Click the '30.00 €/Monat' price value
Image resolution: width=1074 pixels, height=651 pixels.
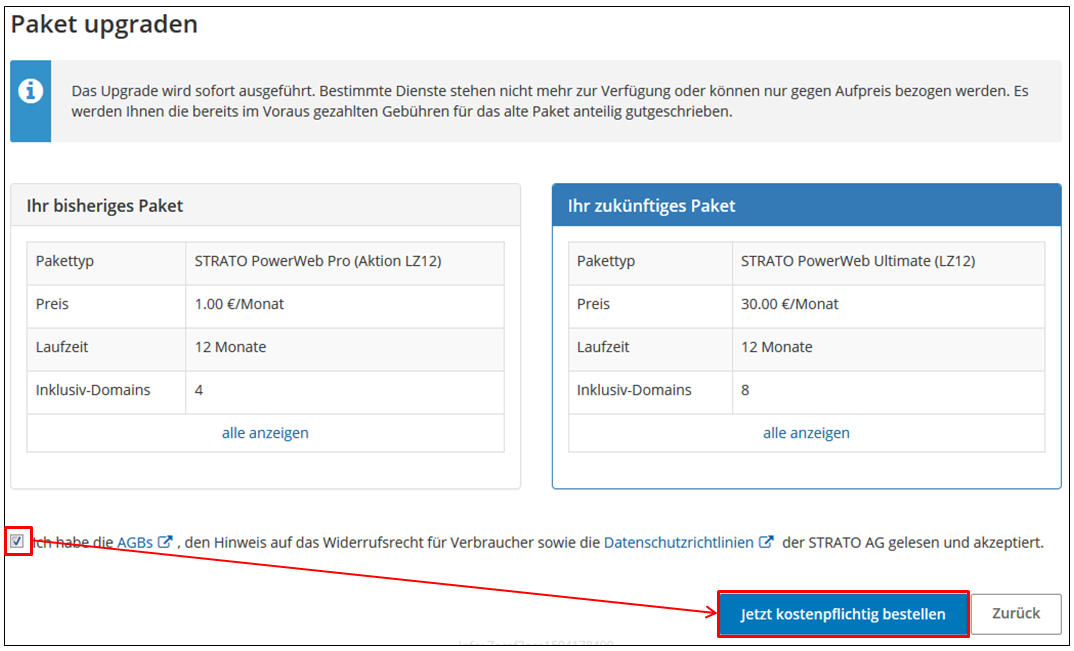(790, 304)
